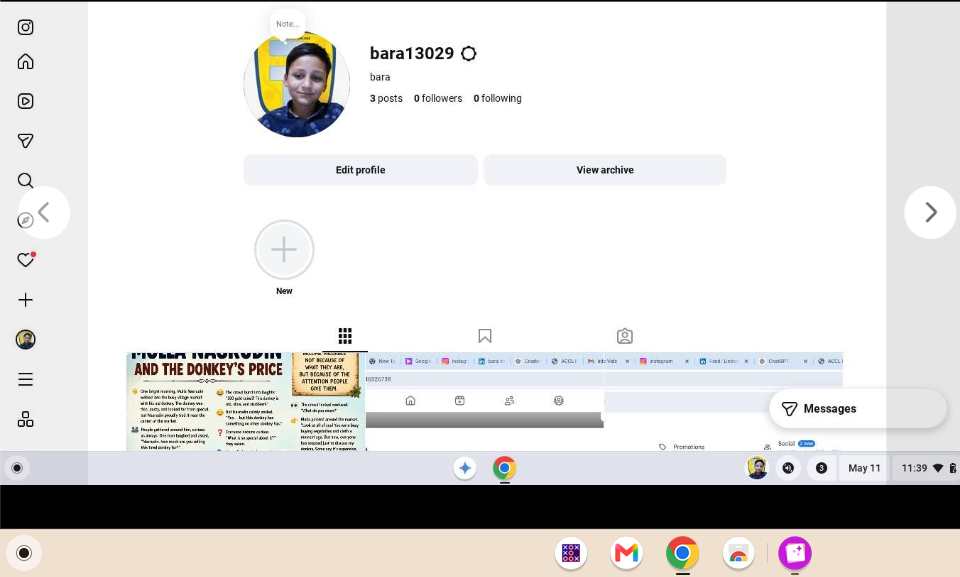Viewport: 960px width, 577px height.
Task: Click the Create plus icon in sidebar
Action: (25, 300)
